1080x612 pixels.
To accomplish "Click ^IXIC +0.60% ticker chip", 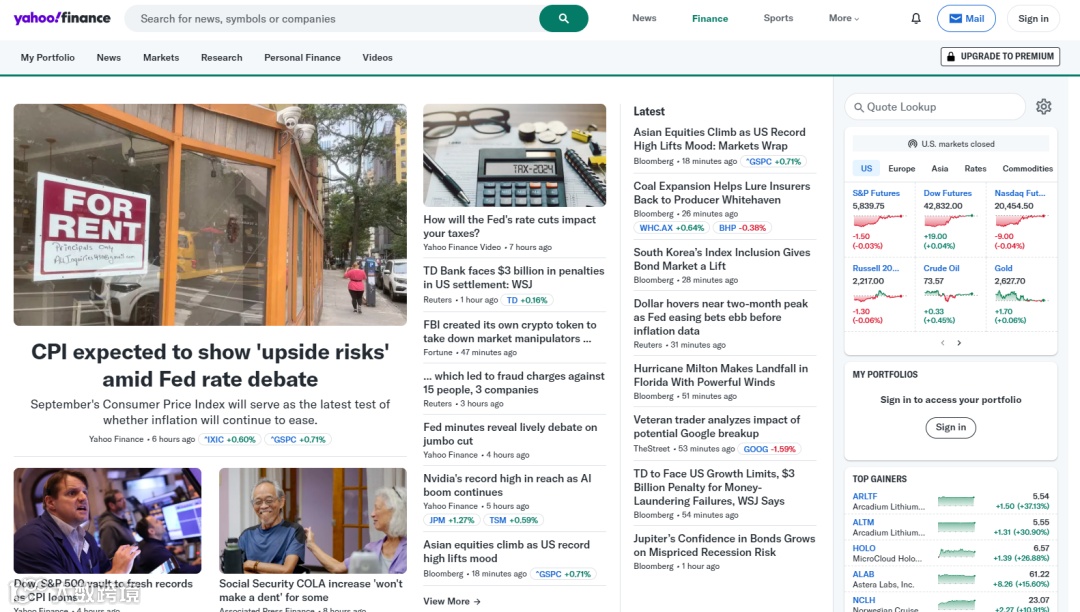I will coord(230,439).
